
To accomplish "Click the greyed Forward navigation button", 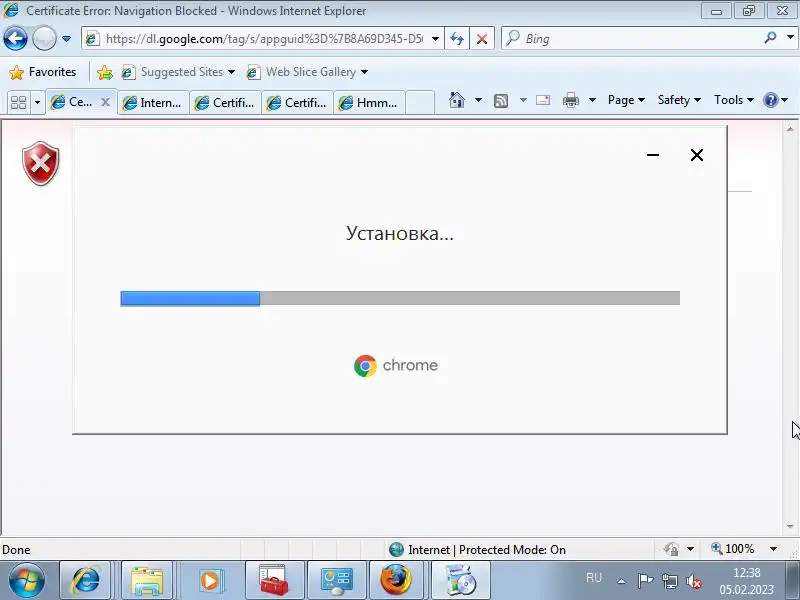I will pos(44,38).
